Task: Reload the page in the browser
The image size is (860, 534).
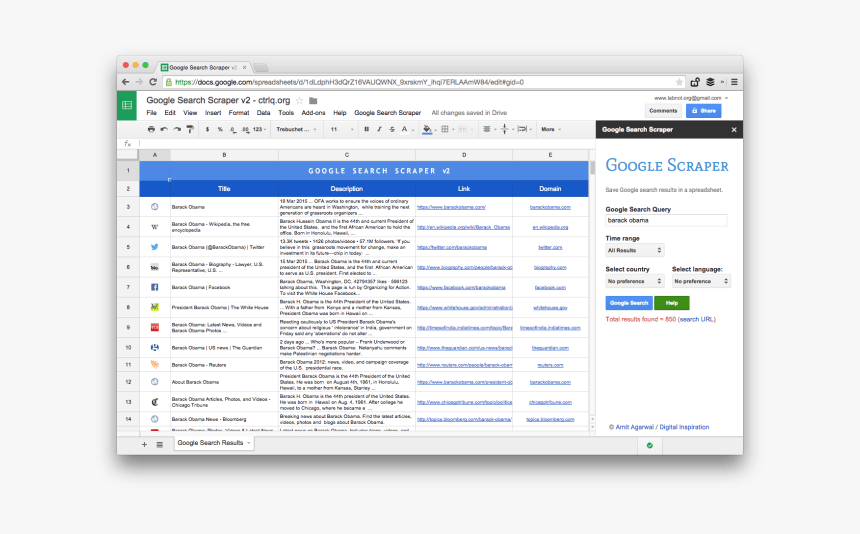Action: [153, 82]
